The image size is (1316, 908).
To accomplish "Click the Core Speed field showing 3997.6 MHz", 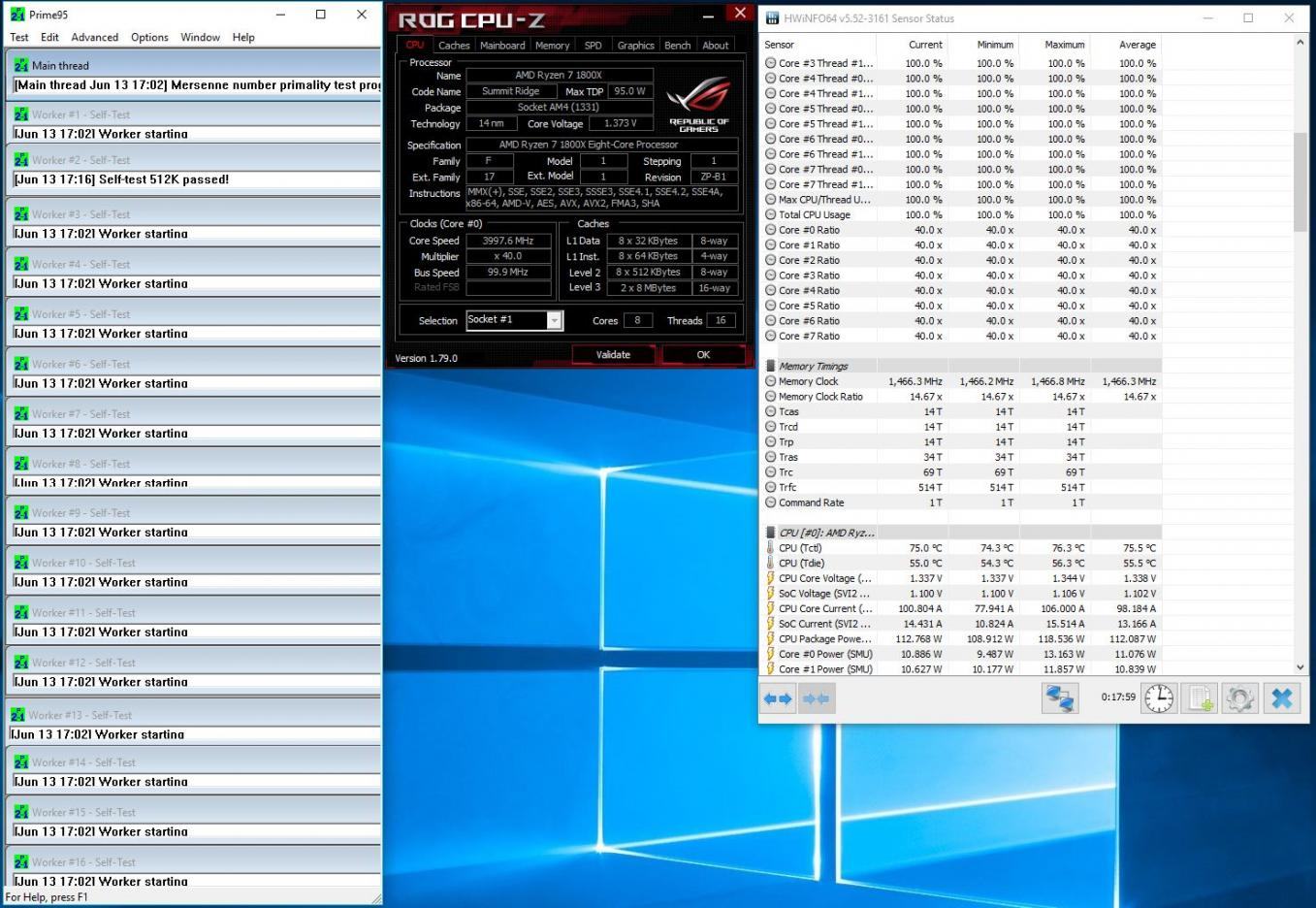I will click(x=508, y=241).
